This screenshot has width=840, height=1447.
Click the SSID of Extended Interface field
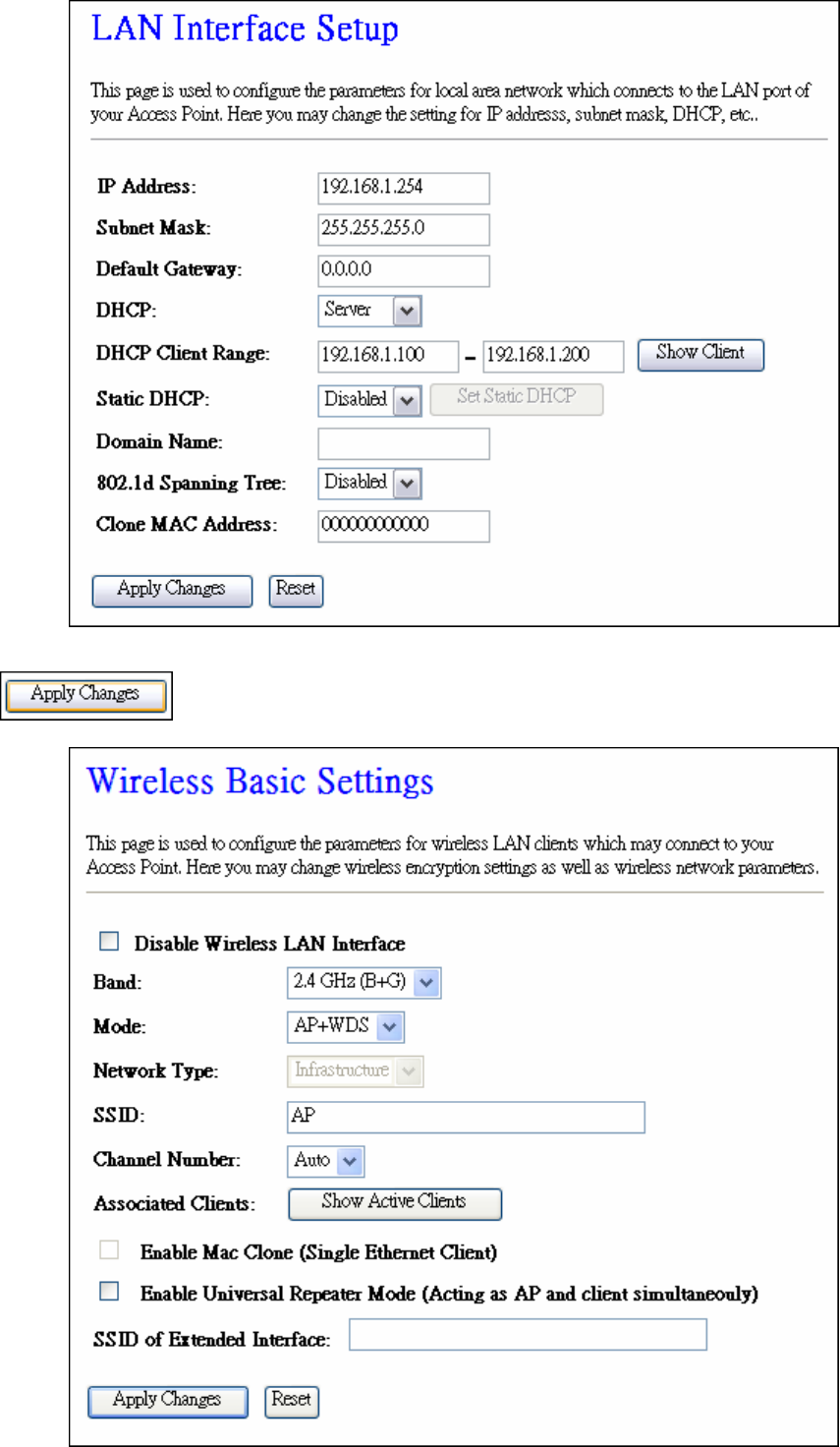(528, 1335)
